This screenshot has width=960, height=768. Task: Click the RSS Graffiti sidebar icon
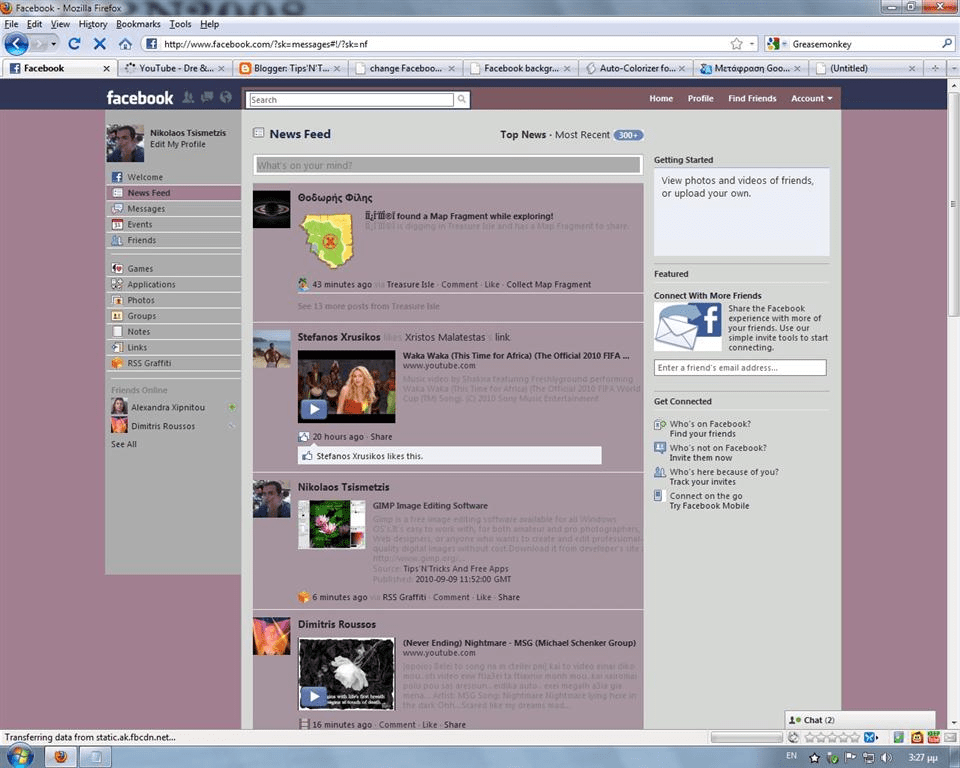[119, 363]
